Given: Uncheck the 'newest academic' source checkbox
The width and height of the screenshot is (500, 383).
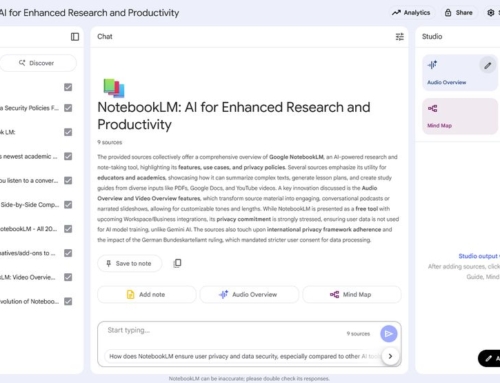Looking at the screenshot, I should [x=68, y=156].
